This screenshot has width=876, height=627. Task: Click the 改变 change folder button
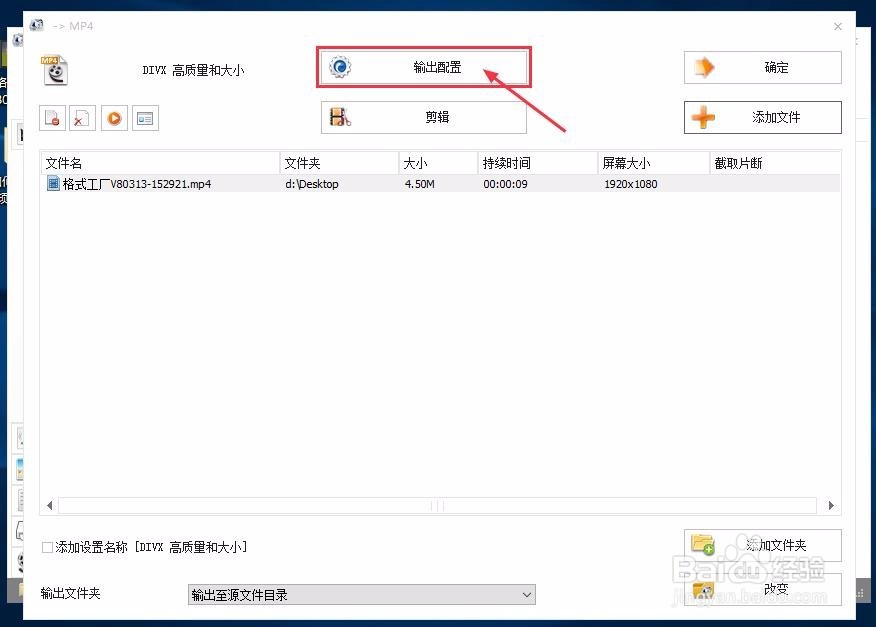(x=762, y=590)
